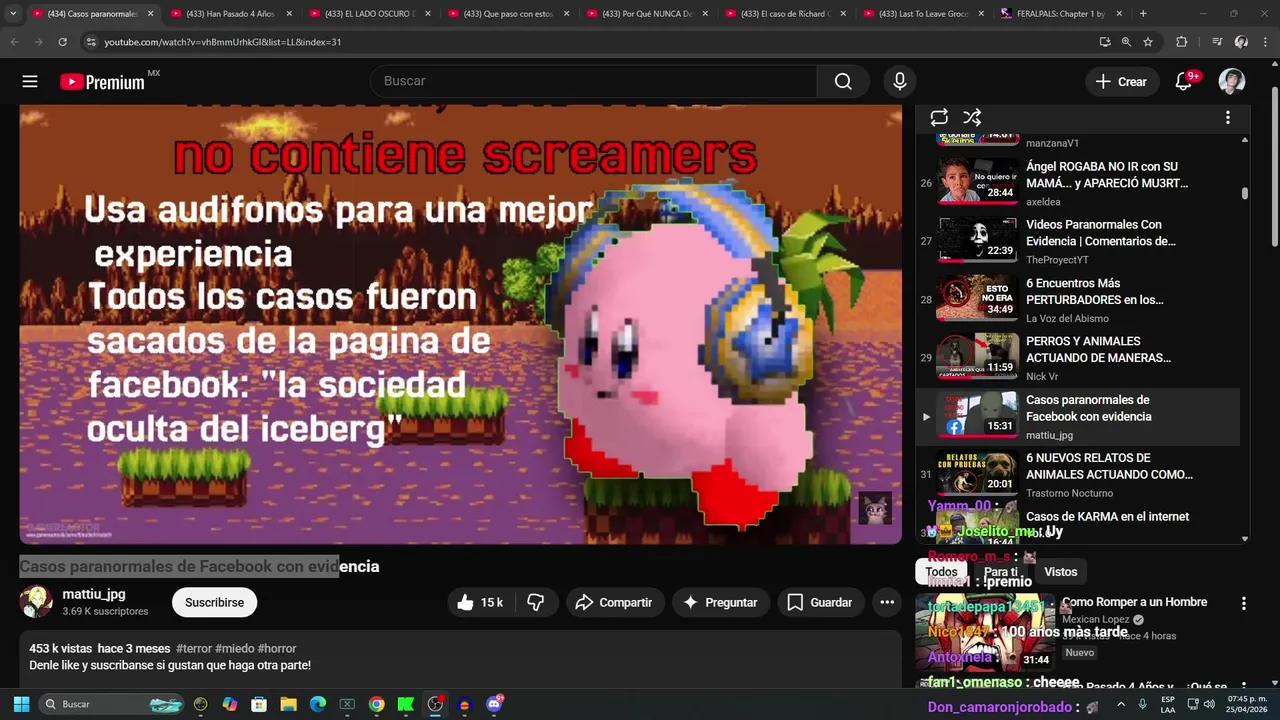
Task: Switch to Por Qué NUNCA tab
Action: 647,14
